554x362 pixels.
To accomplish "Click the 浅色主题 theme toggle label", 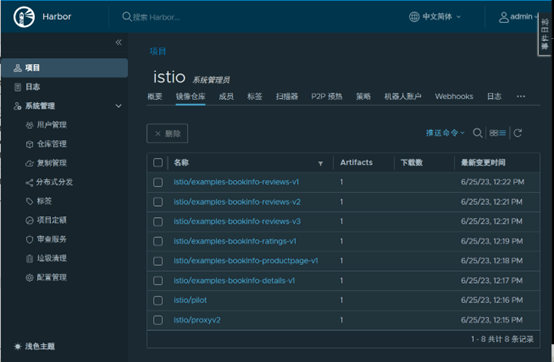I will click(40, 346).
